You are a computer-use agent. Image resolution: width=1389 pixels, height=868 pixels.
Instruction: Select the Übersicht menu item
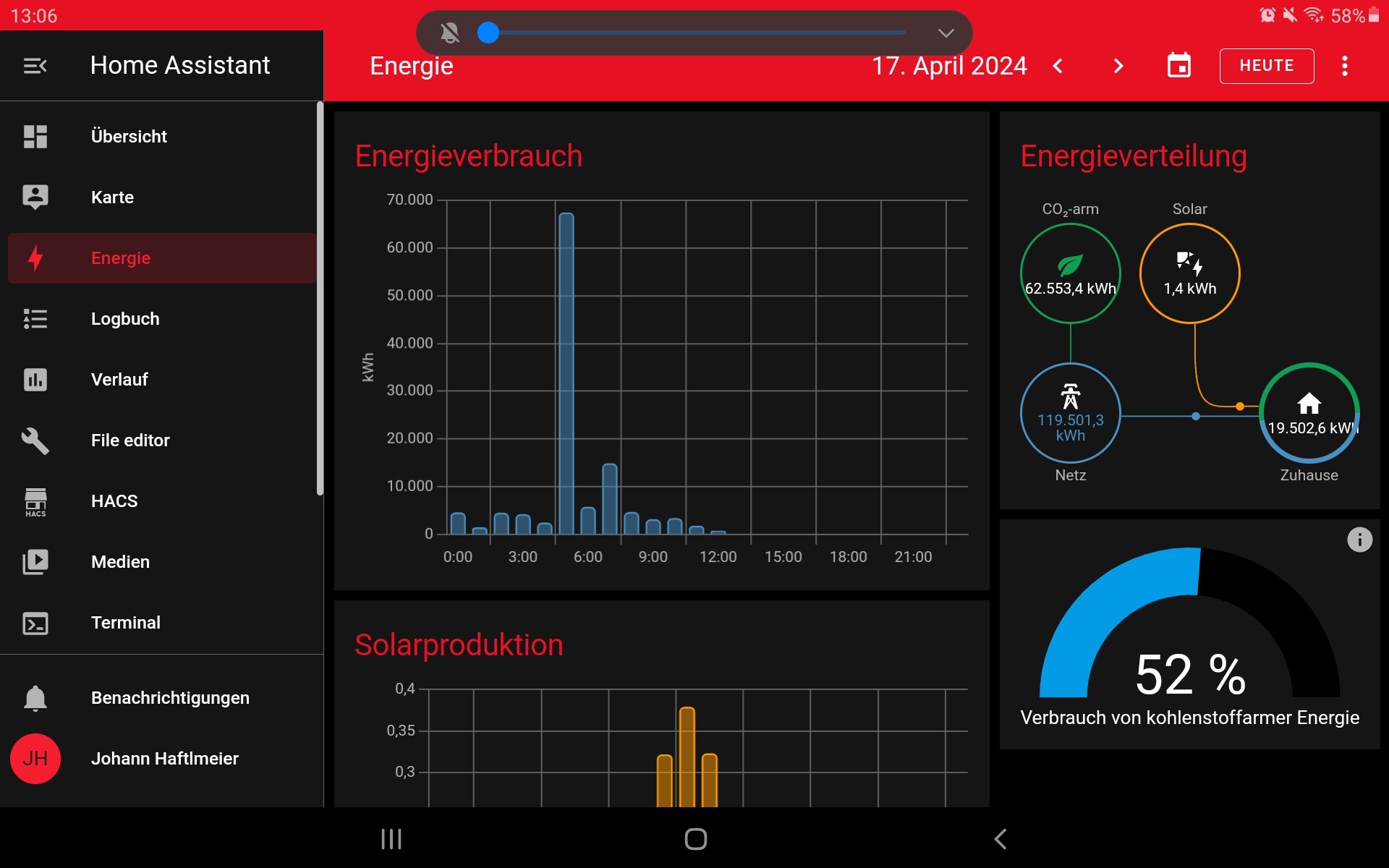pos(129,137)
